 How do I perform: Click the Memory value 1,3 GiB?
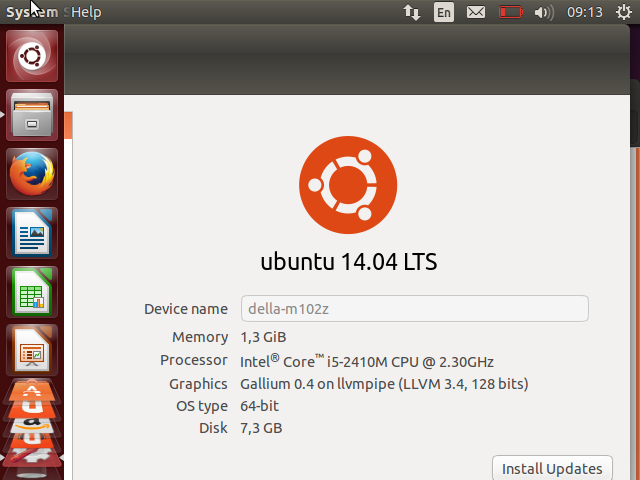(263, 337)
